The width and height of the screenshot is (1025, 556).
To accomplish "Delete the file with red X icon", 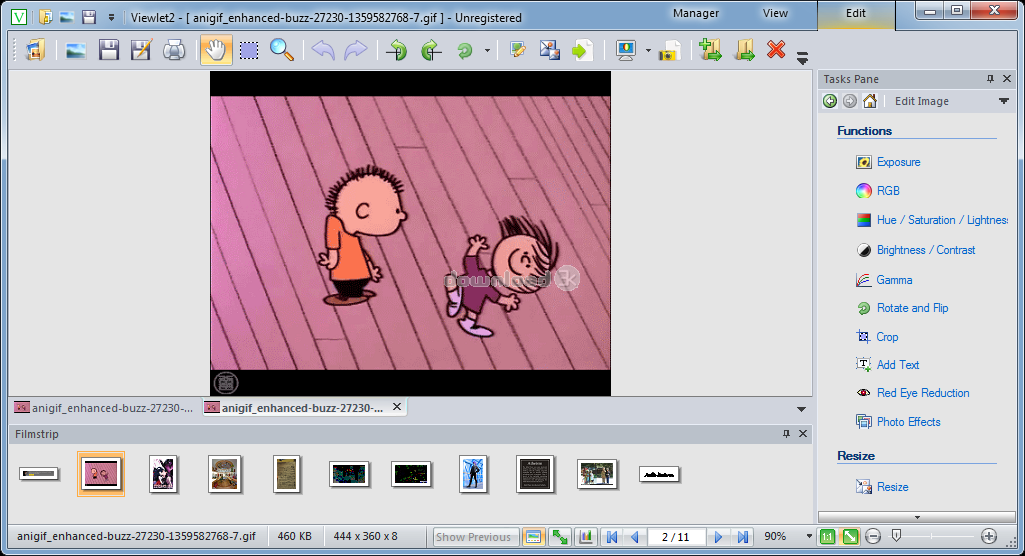I will click(776, 50).
